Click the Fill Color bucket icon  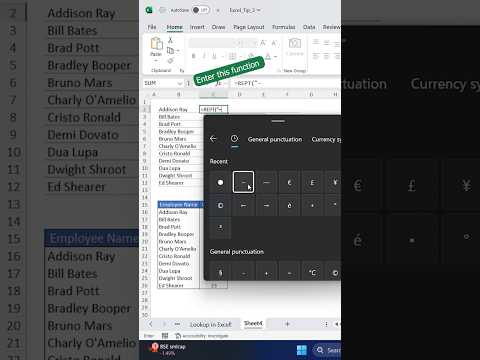251,56
